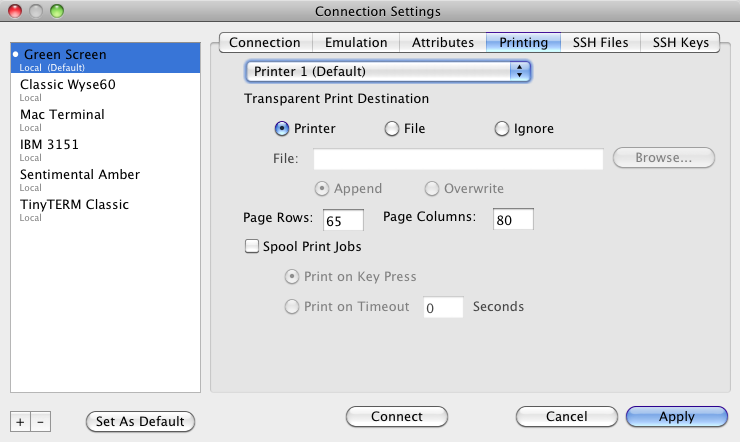Screen dimensions: 740x442
Task: Switch to the Connection tab
Action: [265, 42]
